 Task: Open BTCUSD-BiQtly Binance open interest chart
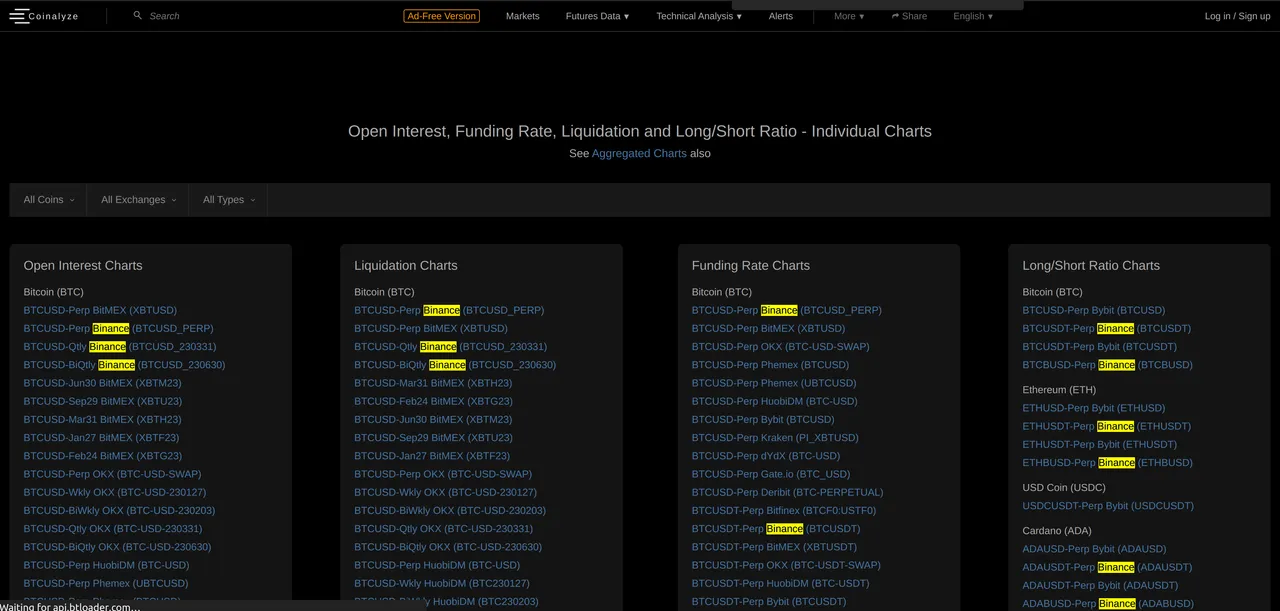[124, 365]
